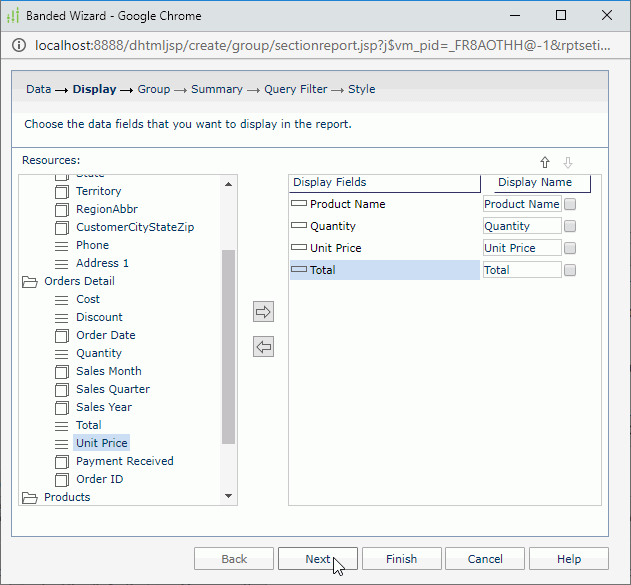Toggle checkbox beside Quantity display name
Screen dimensions: 631x585
coord(570,226)
